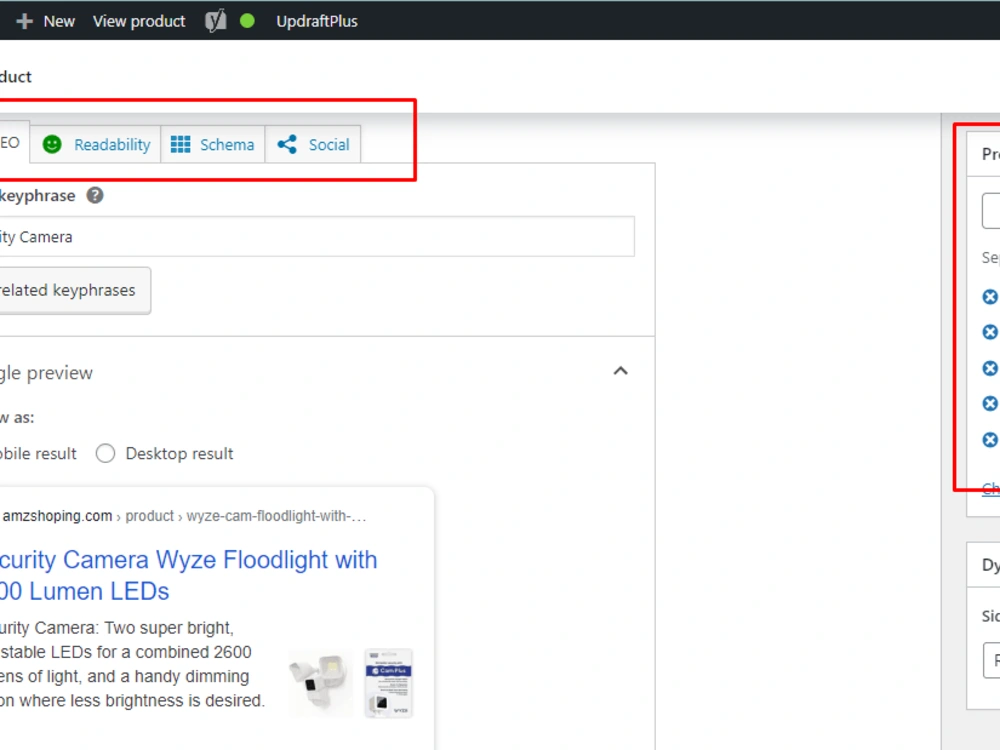This screenshot has width=1000, height=750.
Task: Click the Schema grid icon
Action: coord(180,145)
